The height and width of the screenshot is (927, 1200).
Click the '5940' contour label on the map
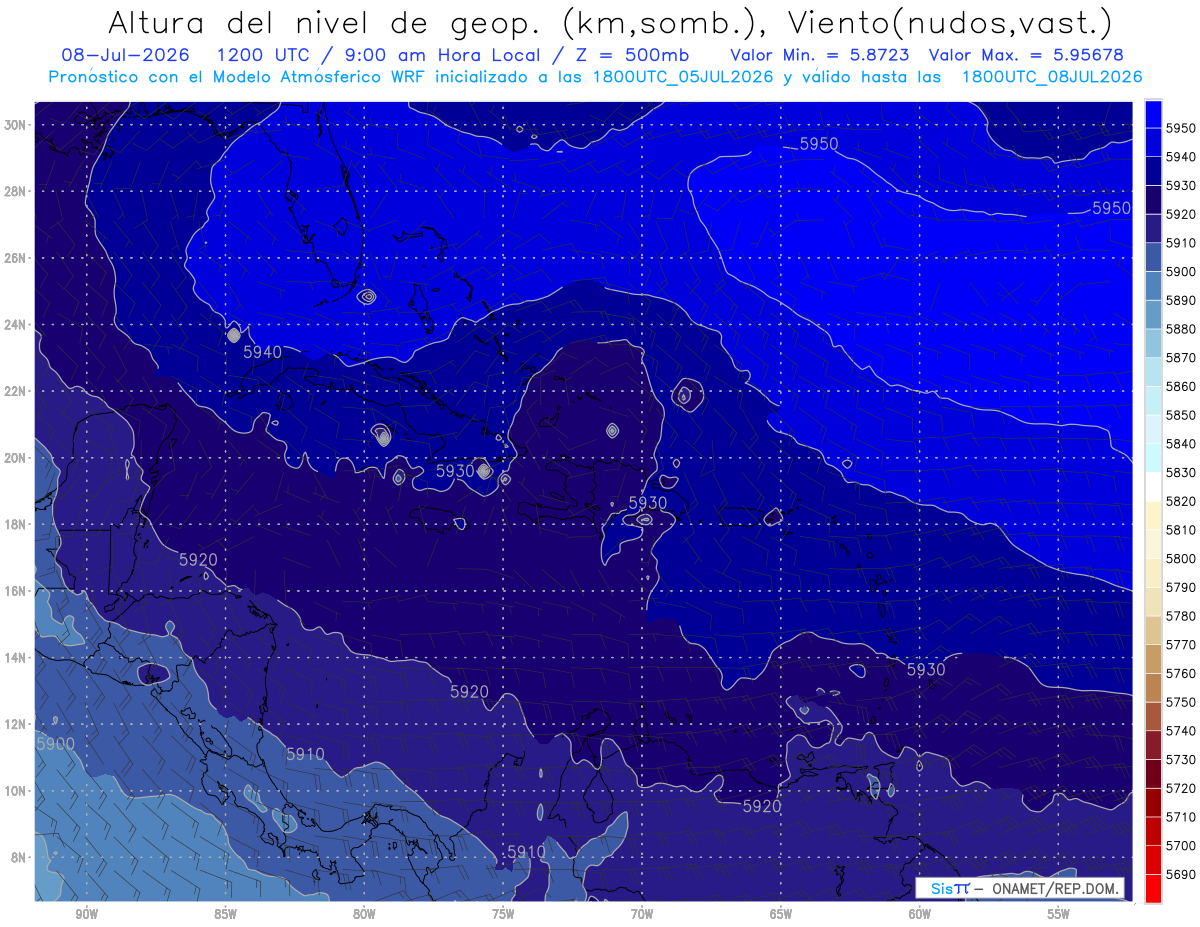(x=262, y=352)
